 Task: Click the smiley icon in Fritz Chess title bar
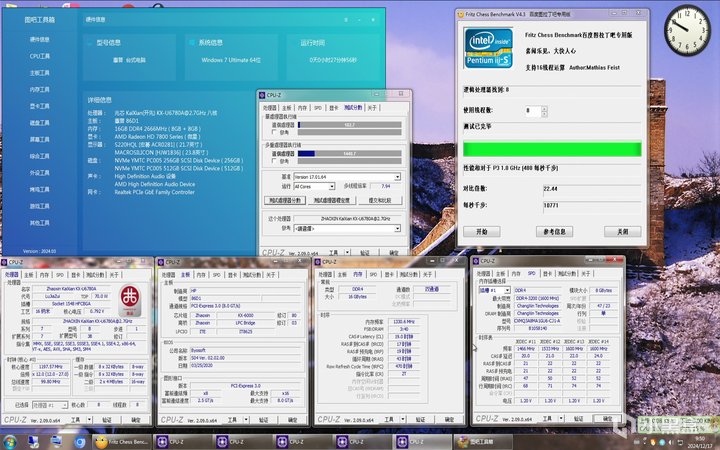click(461, 14)
